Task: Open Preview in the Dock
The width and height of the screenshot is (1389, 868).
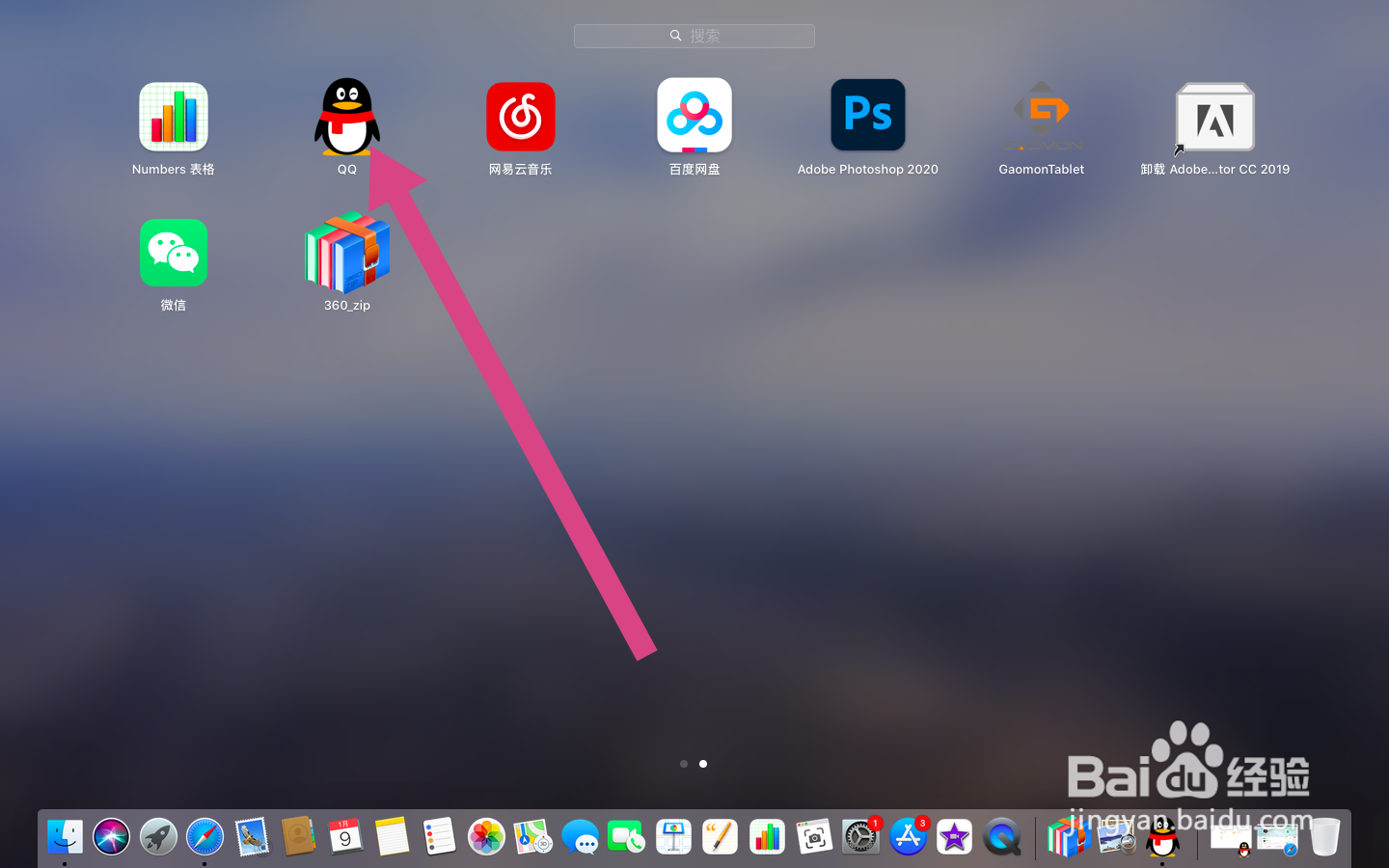Action: (1116, 837)
